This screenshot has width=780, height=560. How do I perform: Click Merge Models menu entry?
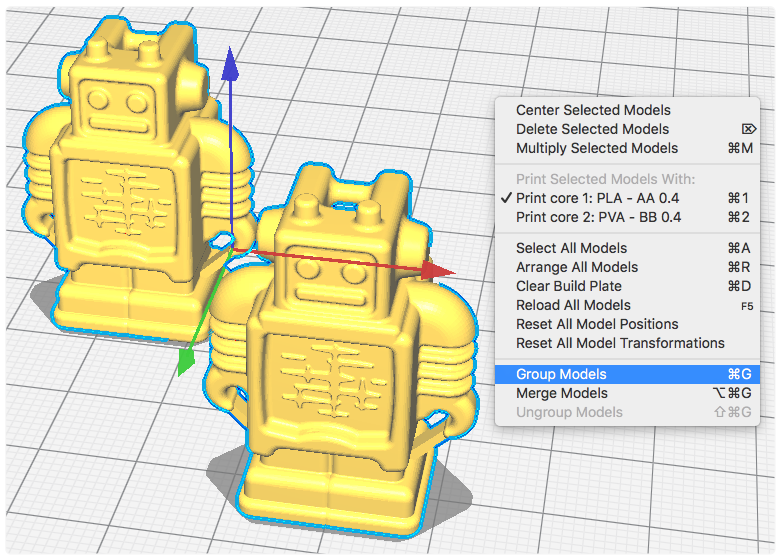627,393
